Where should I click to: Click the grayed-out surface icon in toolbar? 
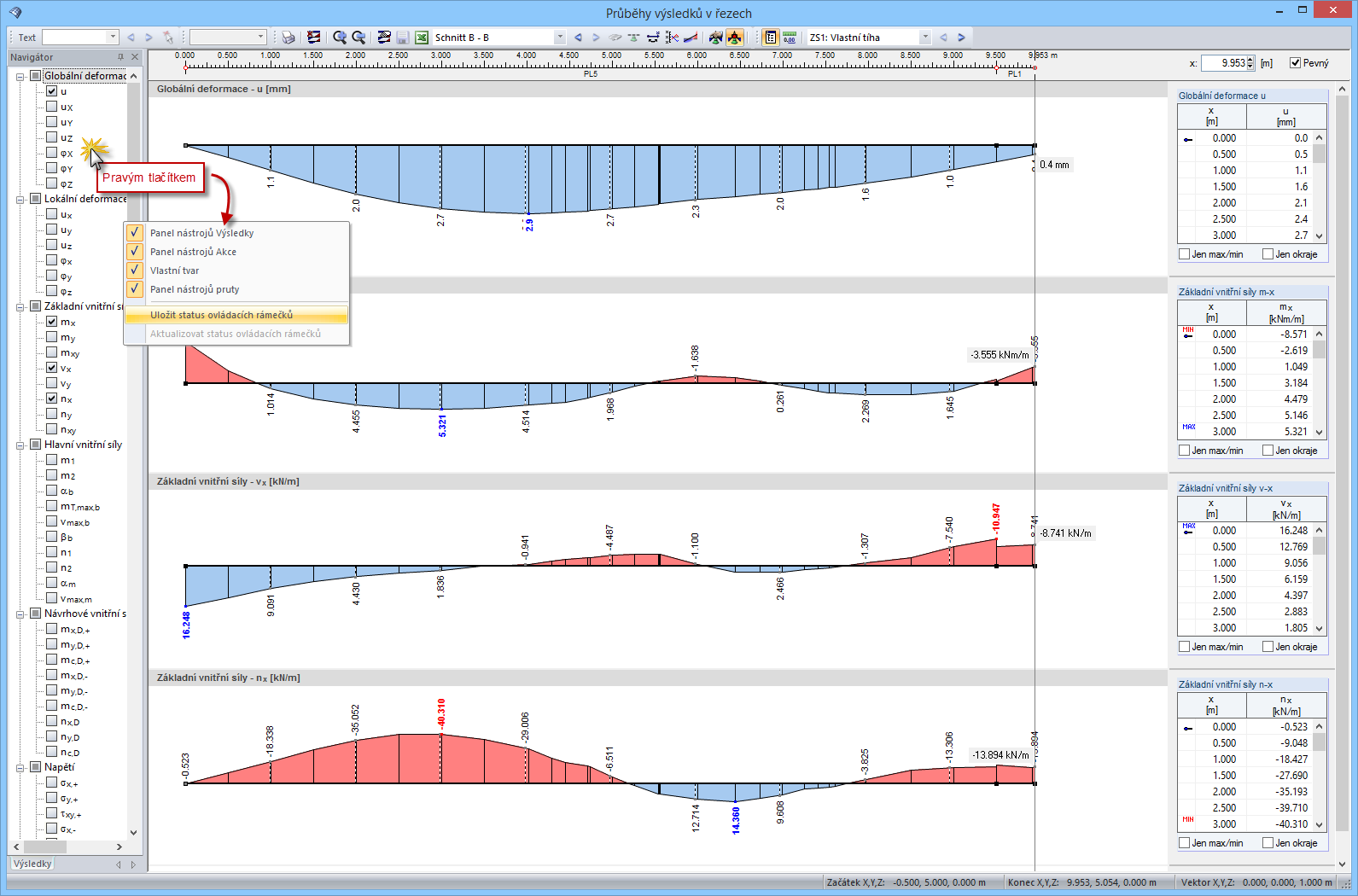[x=615, y=38]
